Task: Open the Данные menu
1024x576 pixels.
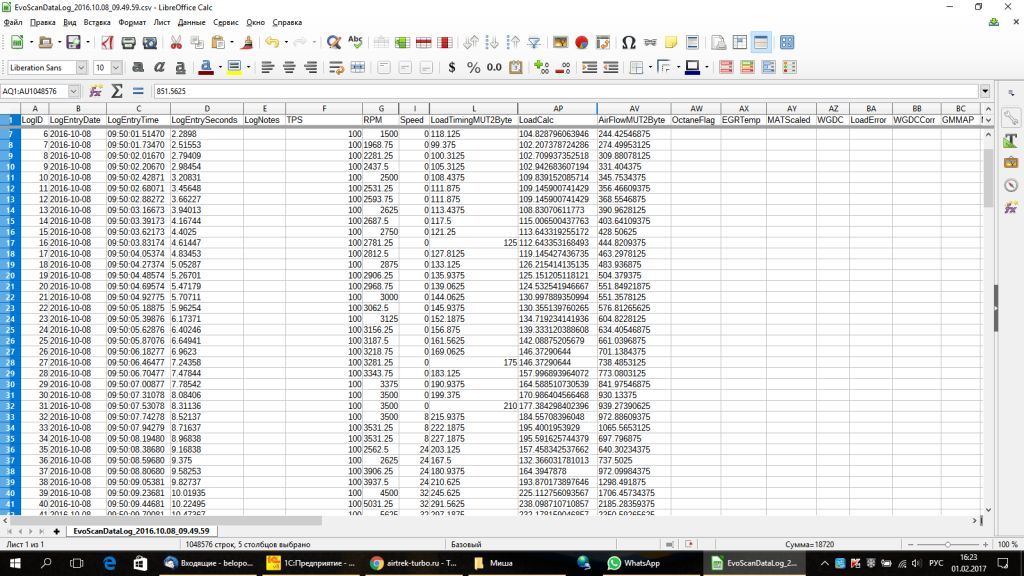Action: coord(191,21)
